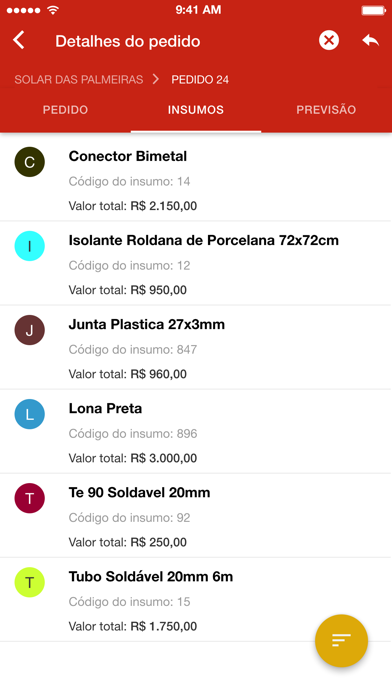Open the yellow sort filter button
392x696 pixels.
341,641
